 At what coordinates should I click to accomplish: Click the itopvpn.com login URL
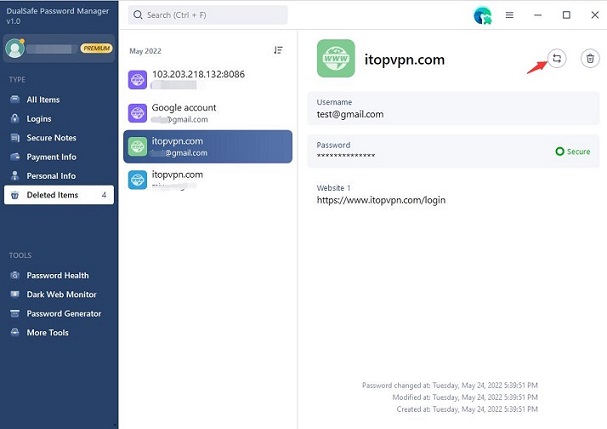point(381,200)
